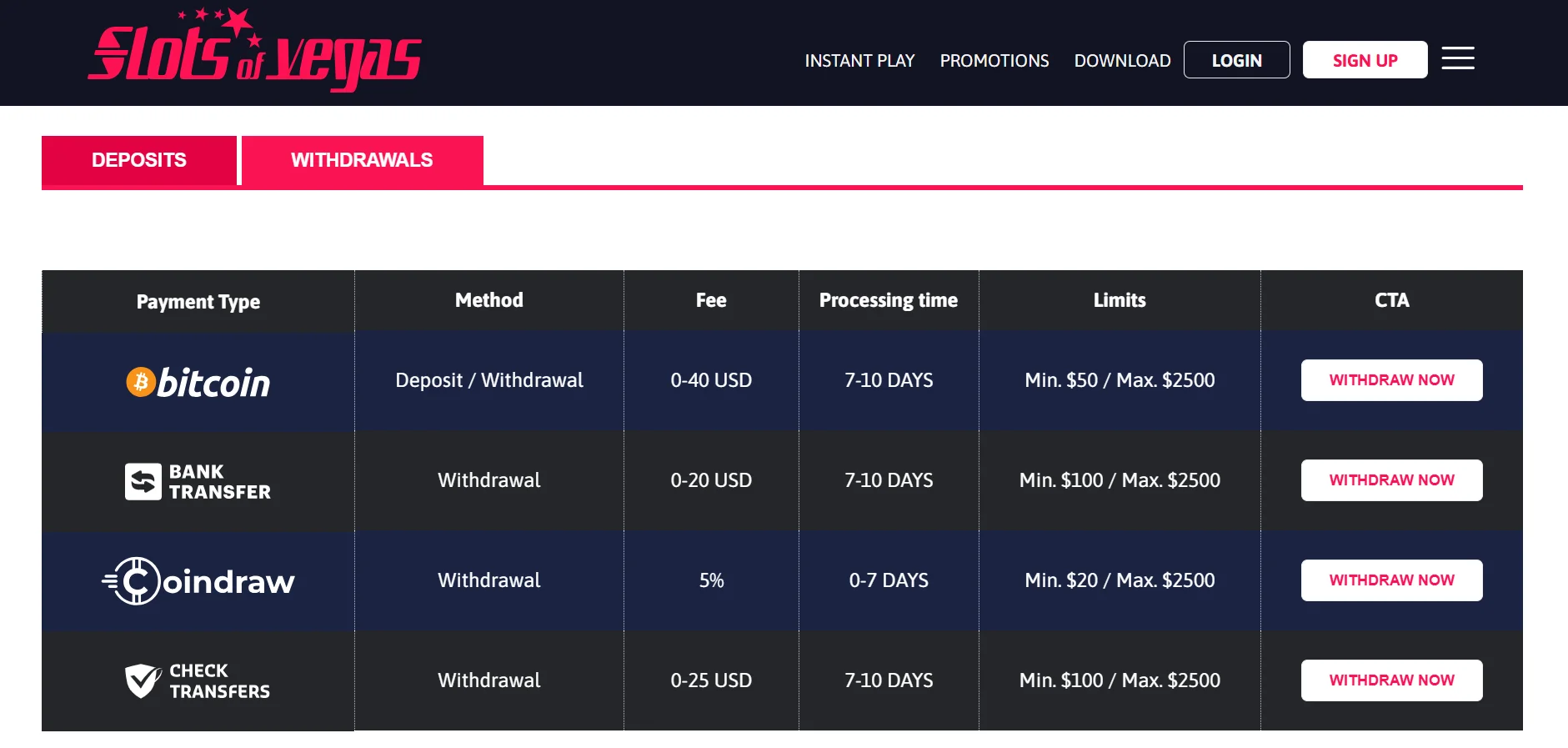Click the Slots of Vegas logo
Screen dimensions: 1568x748
(254, 52)
